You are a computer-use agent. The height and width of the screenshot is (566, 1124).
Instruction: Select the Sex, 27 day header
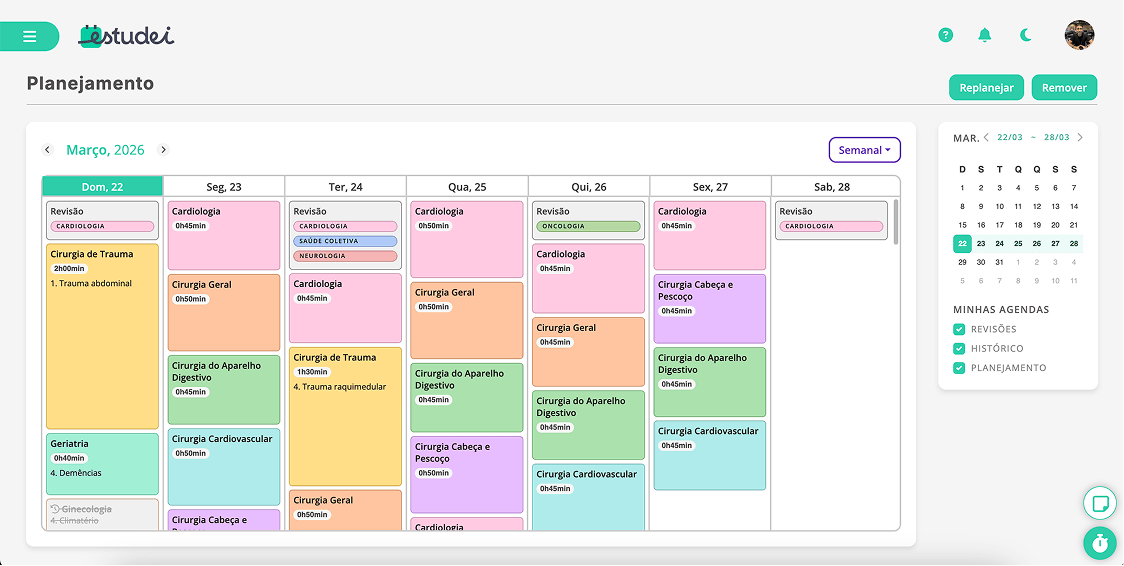point(710,187)
